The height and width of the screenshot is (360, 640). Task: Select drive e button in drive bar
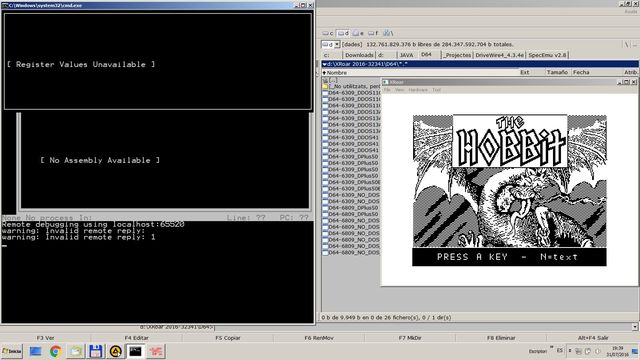[358, 33]
